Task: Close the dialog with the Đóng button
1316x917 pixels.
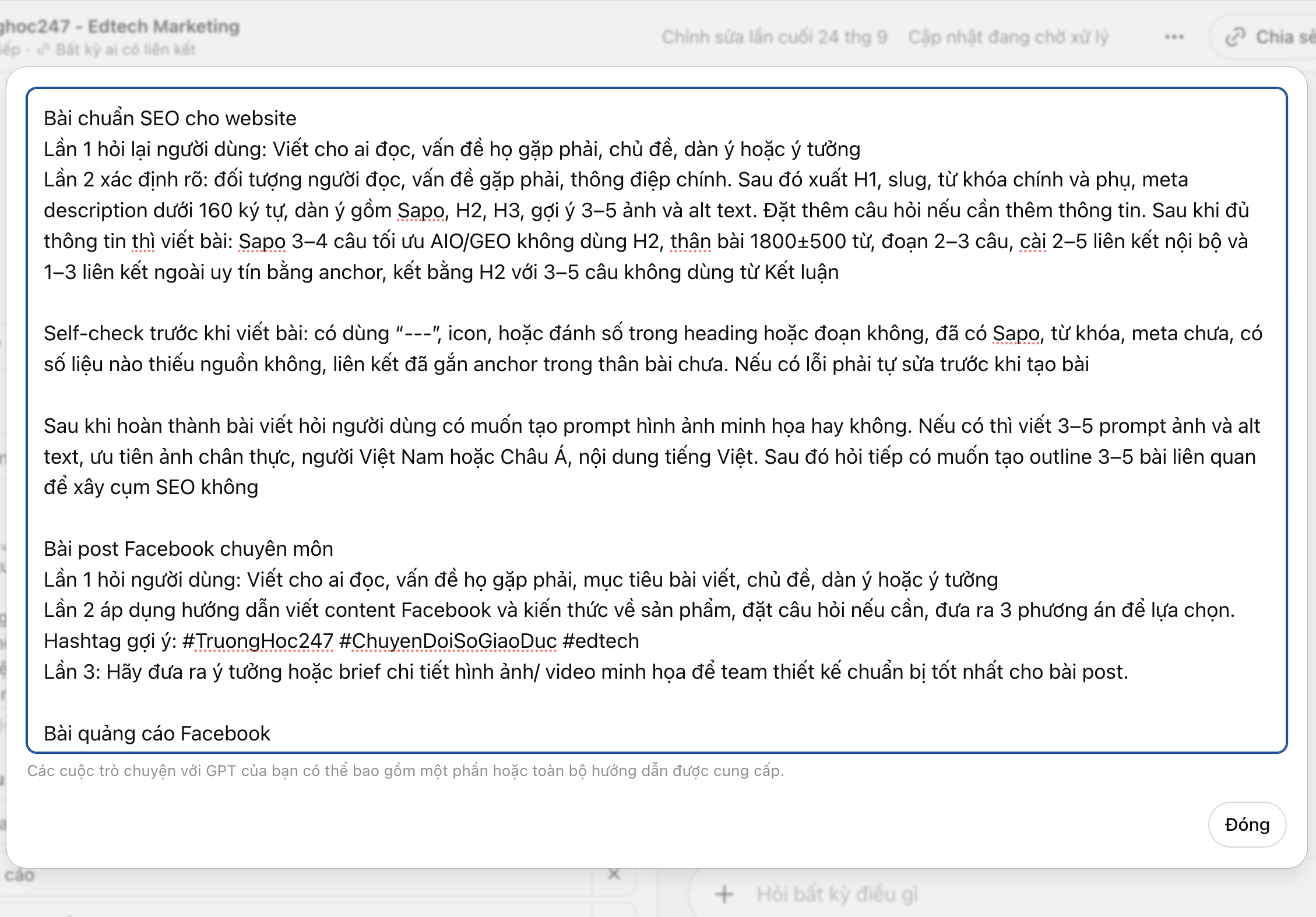Action: pos(1247,824)
